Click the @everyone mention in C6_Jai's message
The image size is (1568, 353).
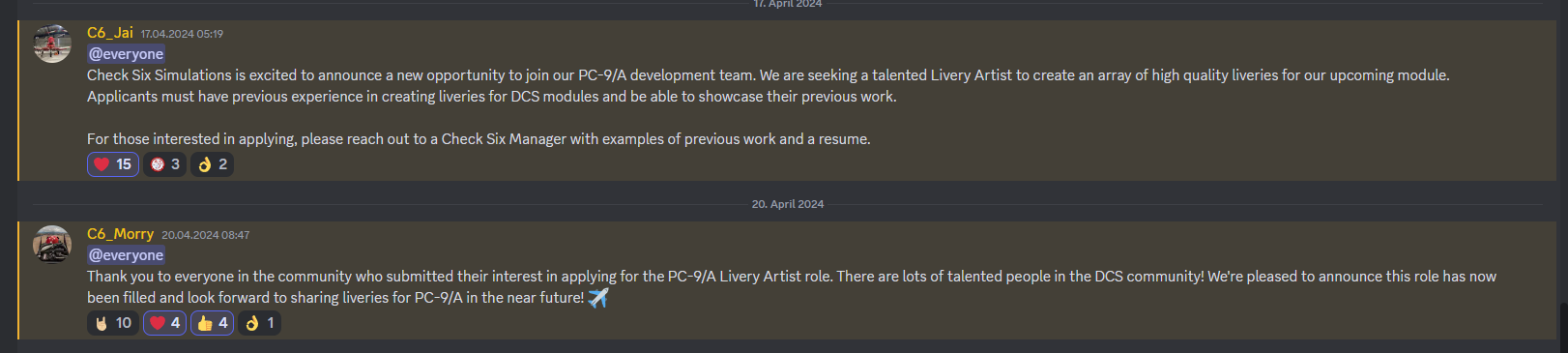[x=126, y=54]
